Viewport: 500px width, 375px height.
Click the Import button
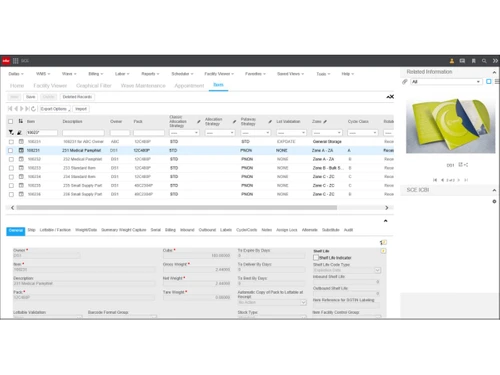[81, 109]
